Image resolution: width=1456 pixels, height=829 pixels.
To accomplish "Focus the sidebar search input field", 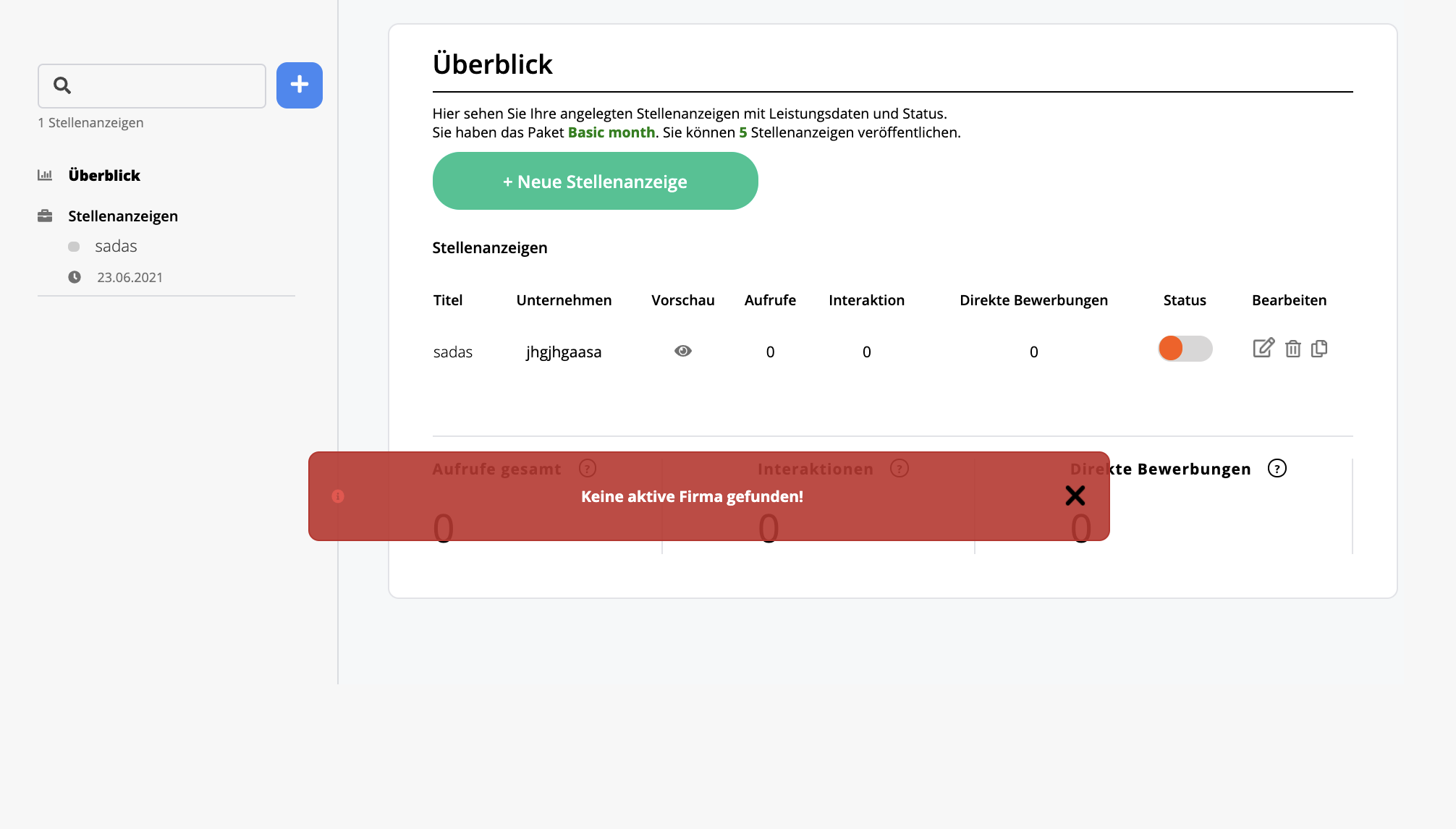I will [x=152, y=86].
